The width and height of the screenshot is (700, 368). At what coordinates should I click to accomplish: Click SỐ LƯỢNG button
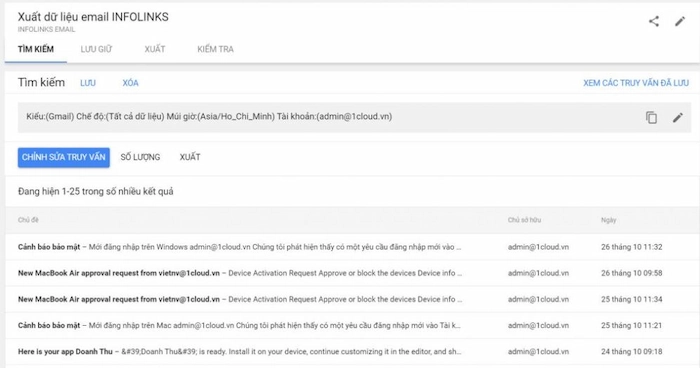tap(140, 157)
